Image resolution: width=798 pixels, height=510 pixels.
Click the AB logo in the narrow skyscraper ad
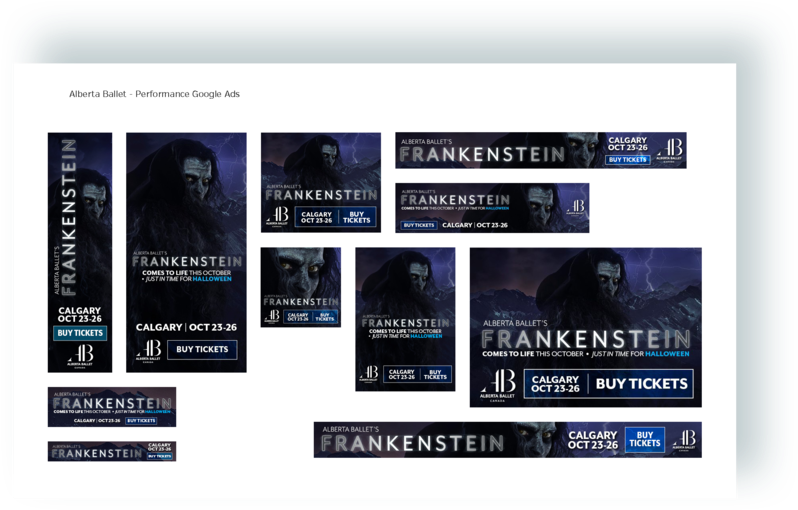click(80, 356)
